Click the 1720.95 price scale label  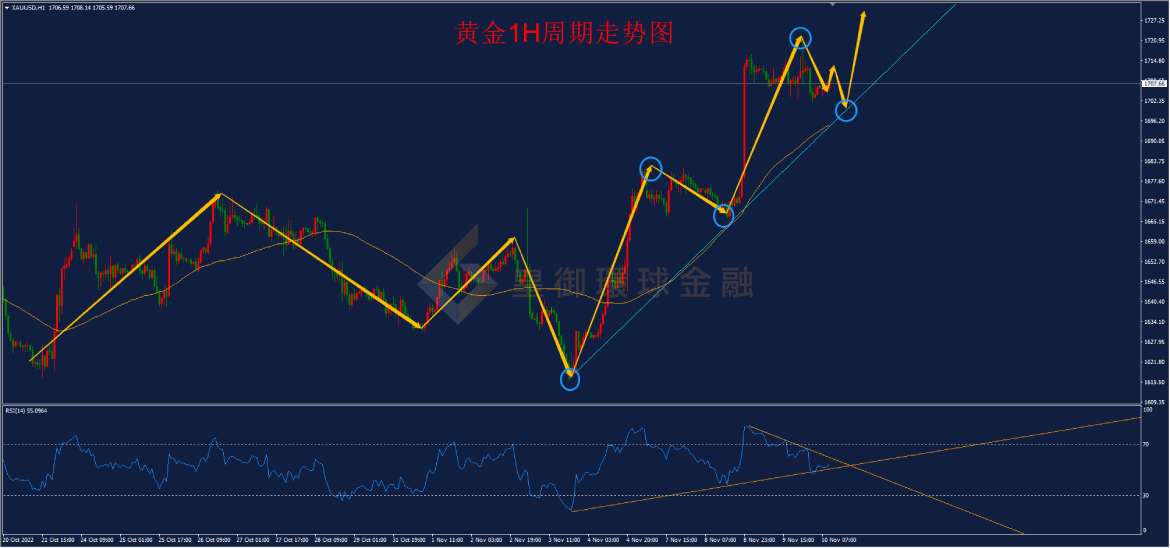pyautogui.click(x=1154, y=40)
